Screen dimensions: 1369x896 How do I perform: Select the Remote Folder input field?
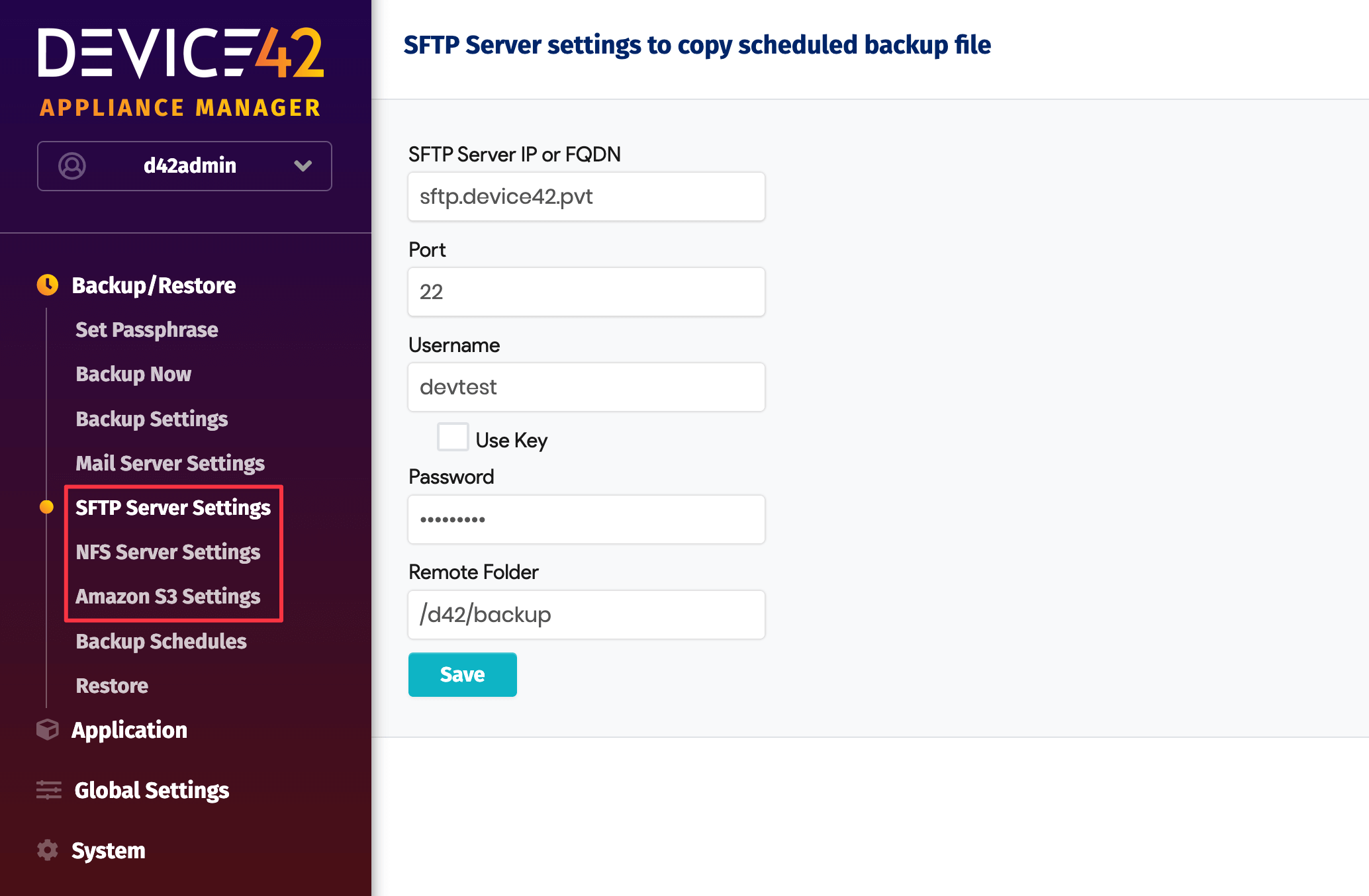(x=585, y=614)
